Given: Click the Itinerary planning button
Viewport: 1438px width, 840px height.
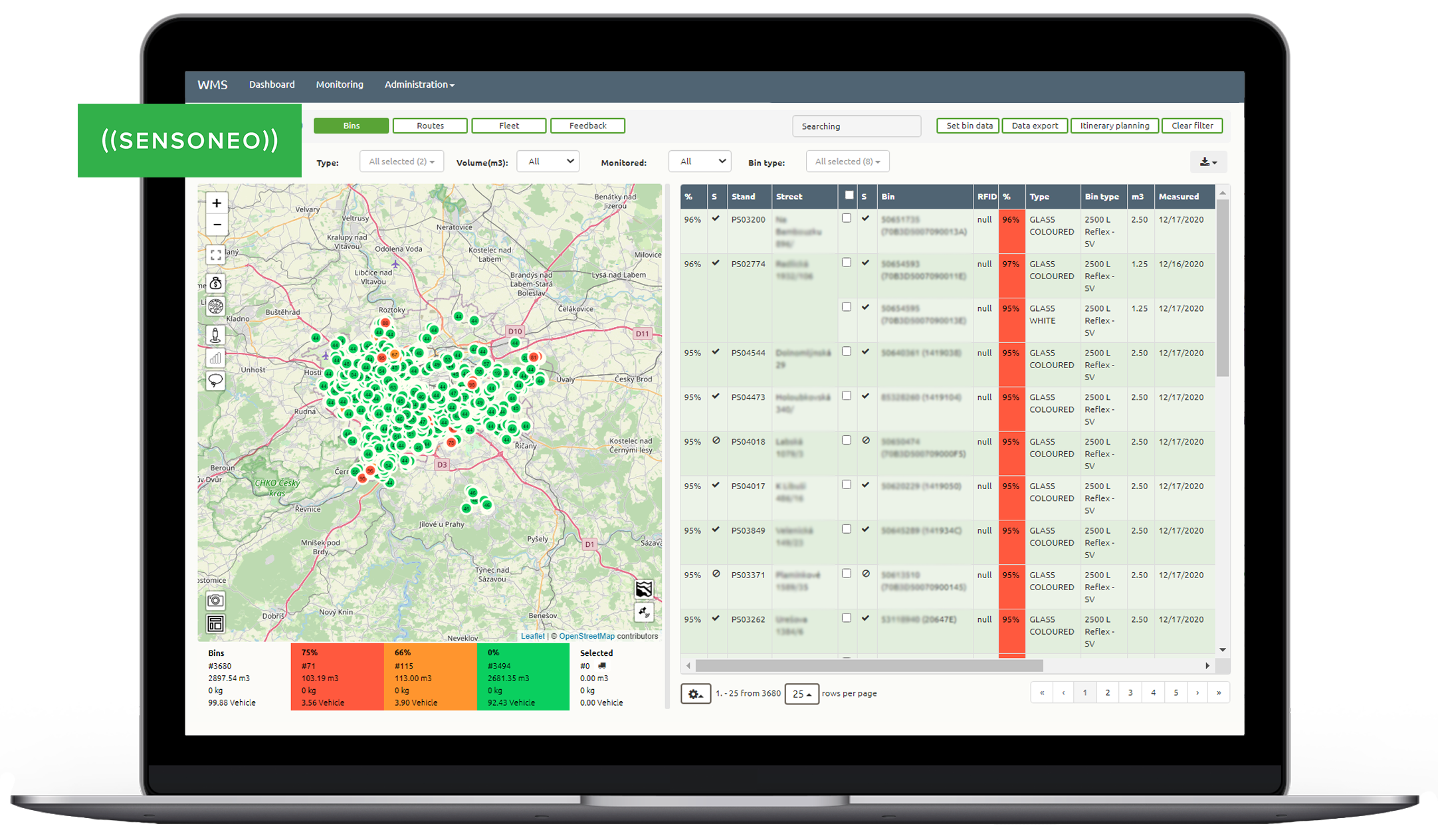Looking at the screenshot, I should tap(1114, 126).
